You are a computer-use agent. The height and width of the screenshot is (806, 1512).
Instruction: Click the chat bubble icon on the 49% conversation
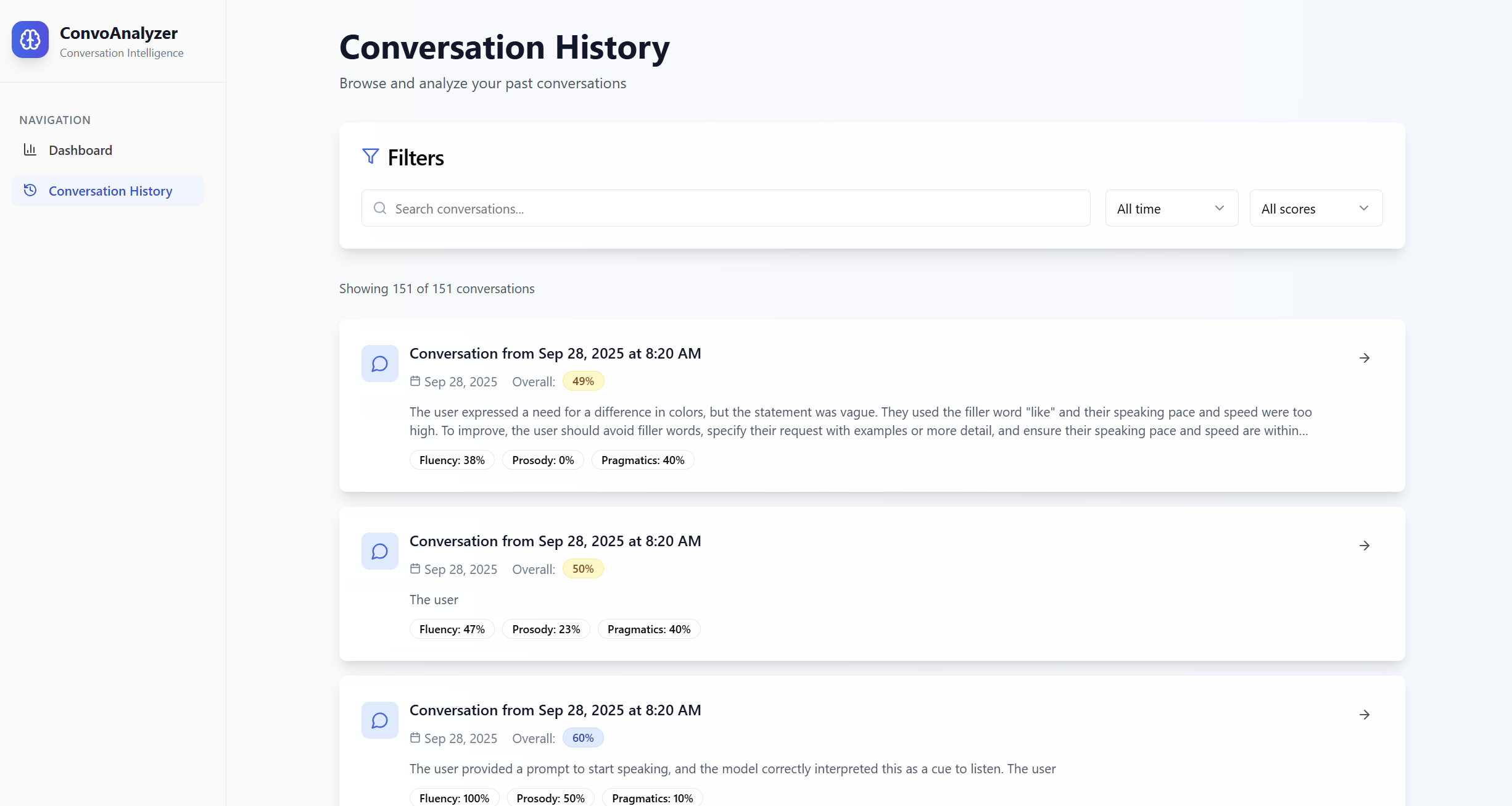(x=379, y=364)
